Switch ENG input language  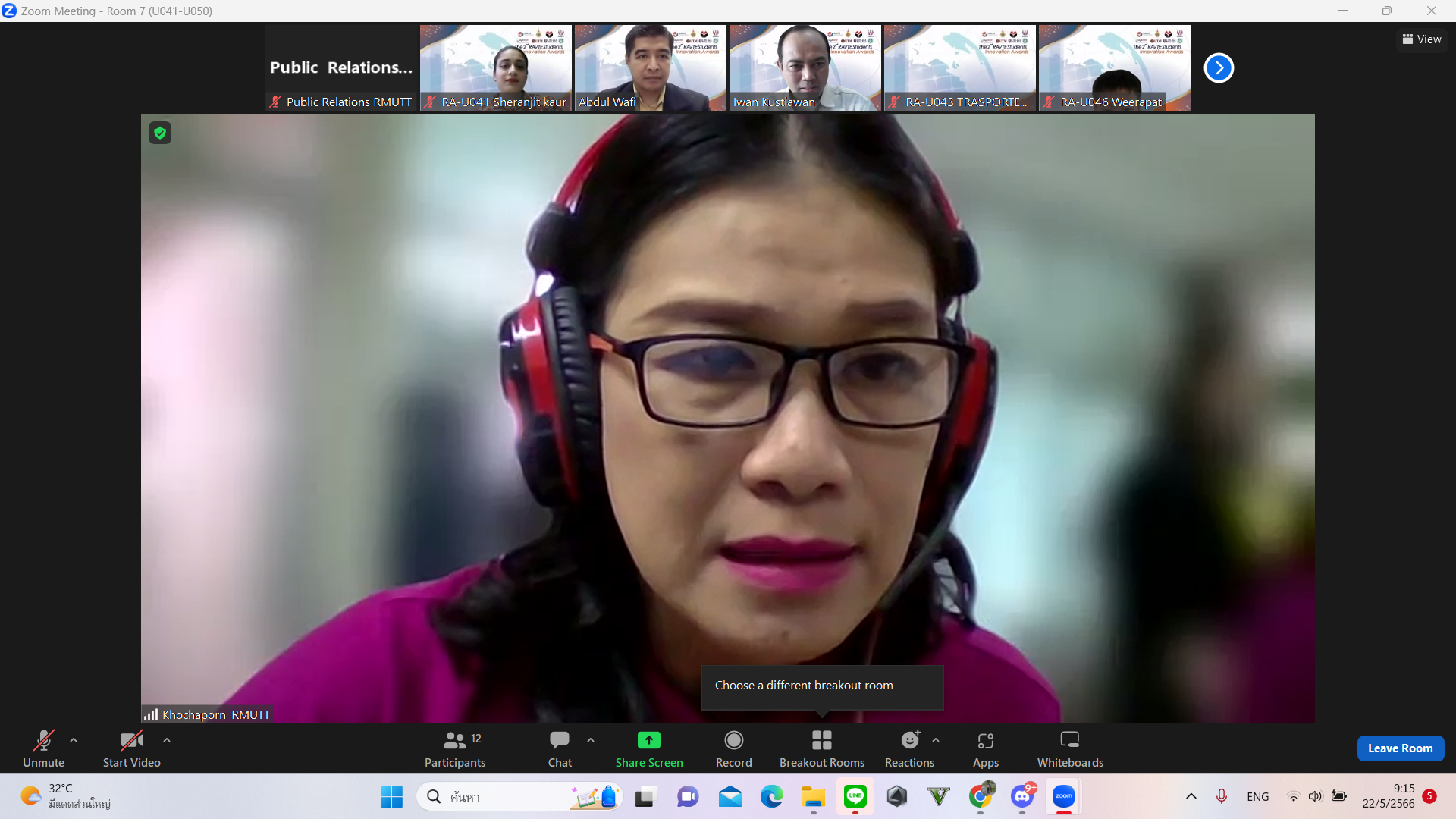click(x=1257, y=796)
